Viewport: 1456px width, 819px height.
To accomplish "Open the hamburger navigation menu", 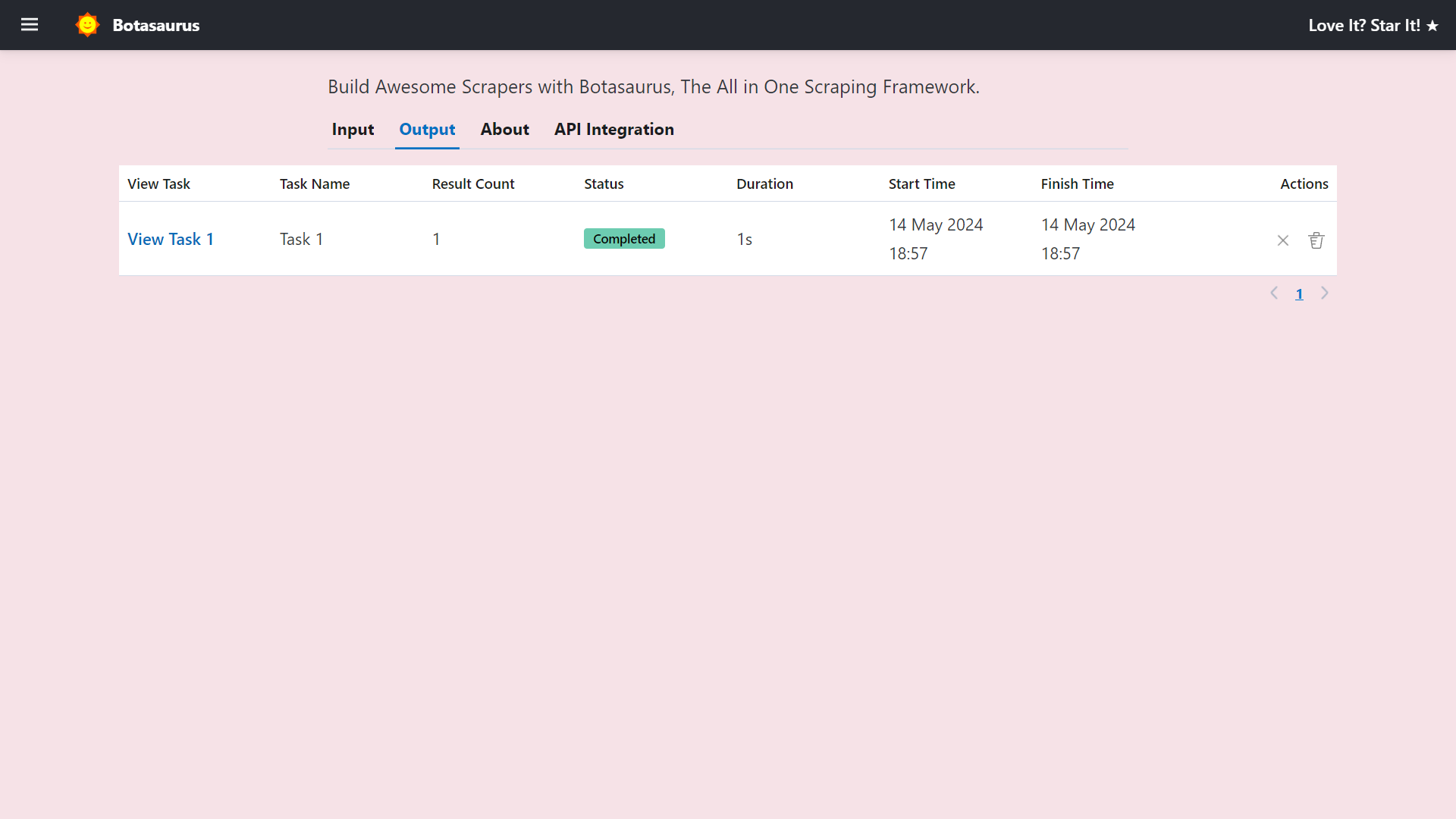I will (x=30, y=24).
